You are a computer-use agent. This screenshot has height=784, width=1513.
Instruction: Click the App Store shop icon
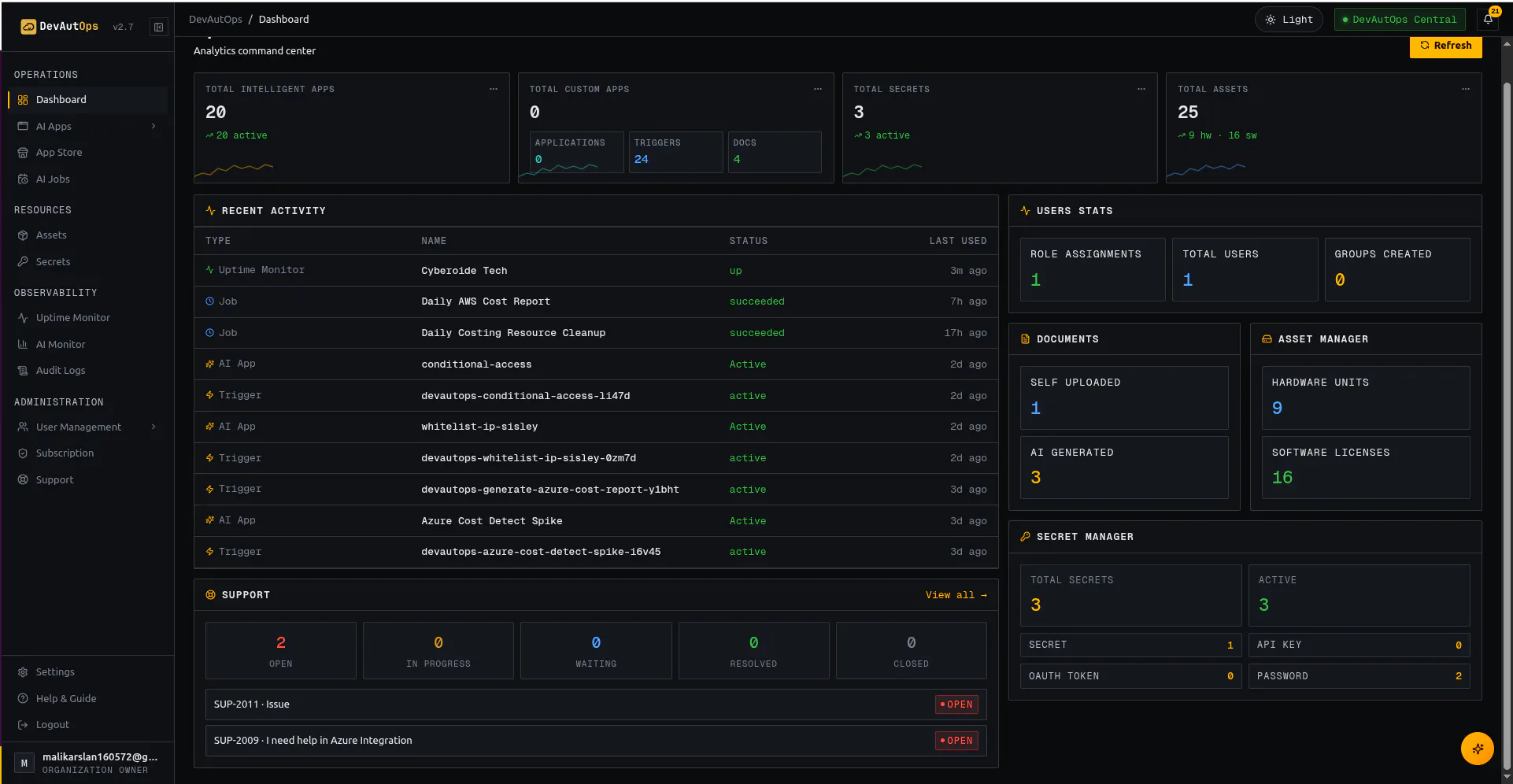[23, 153]
